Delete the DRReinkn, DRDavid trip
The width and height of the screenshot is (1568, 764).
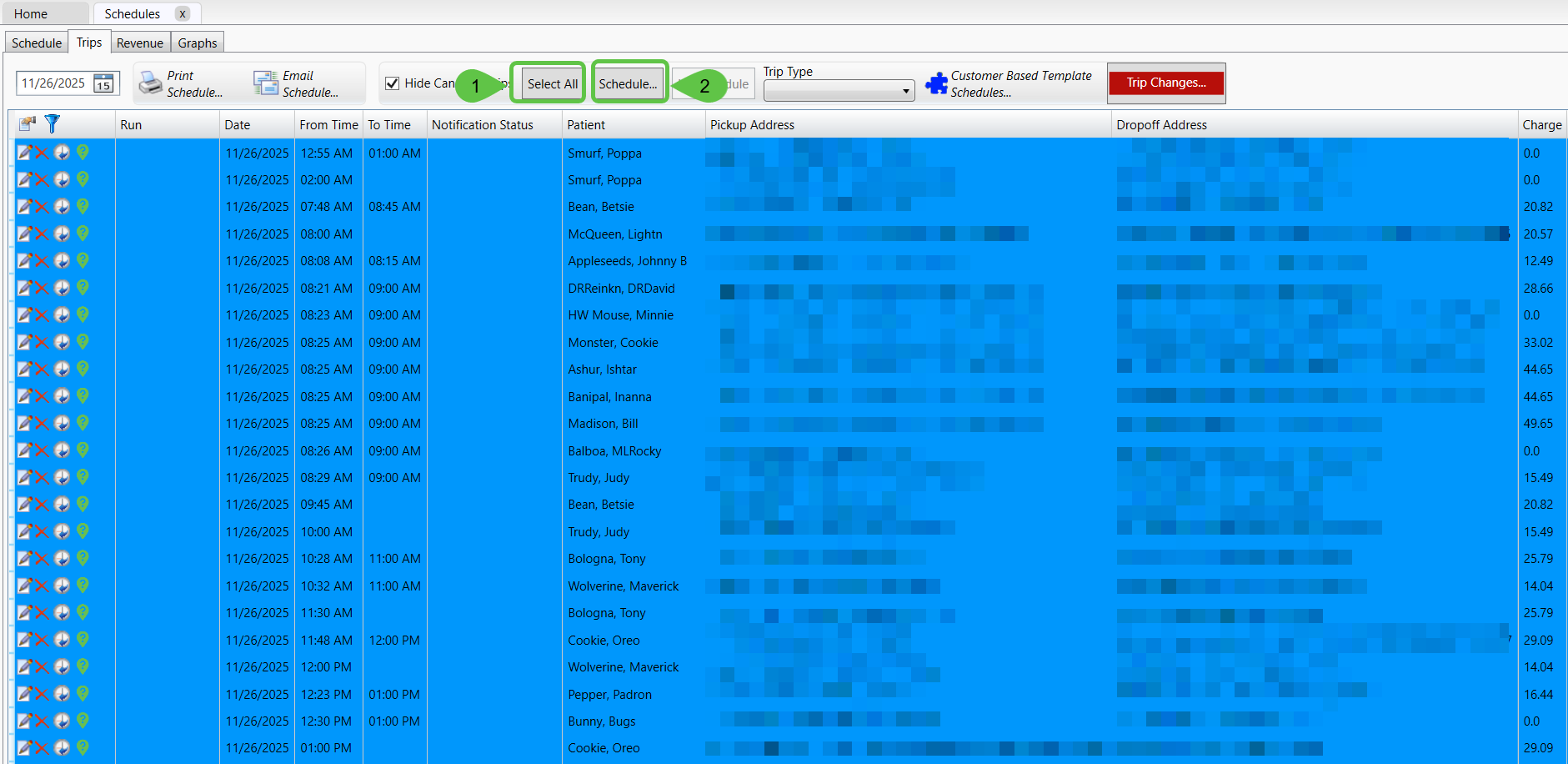click(42, 288)
